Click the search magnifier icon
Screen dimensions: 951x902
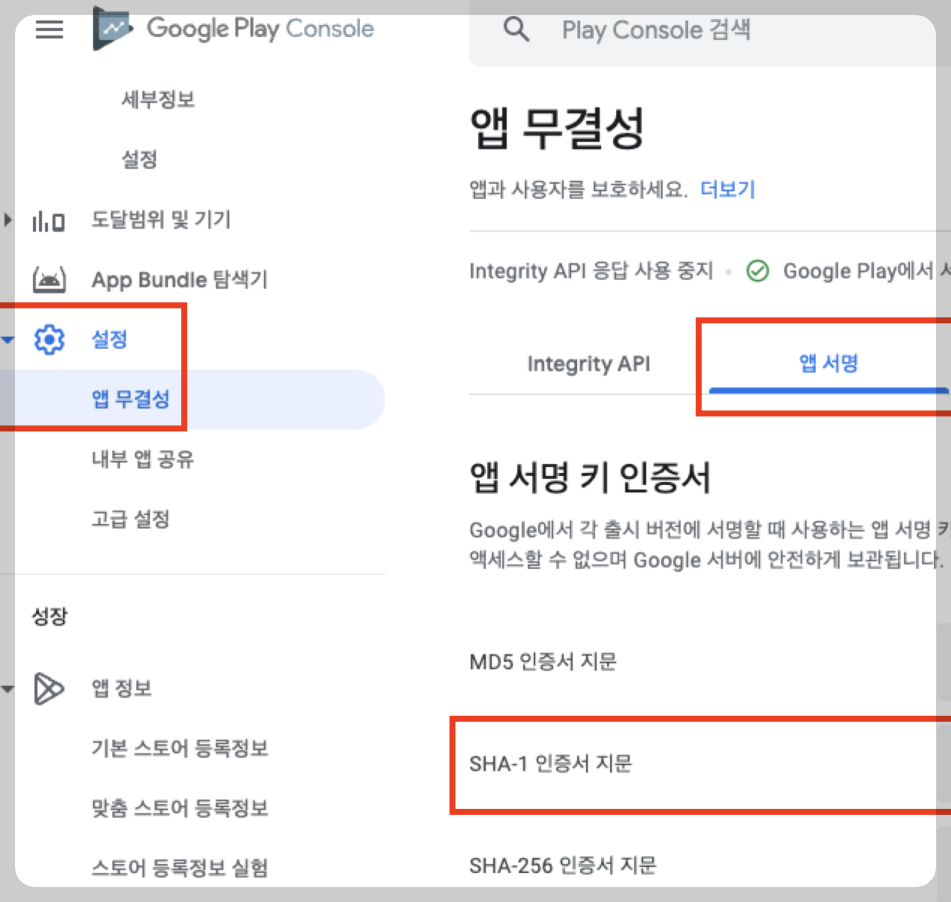coord(516,29)
